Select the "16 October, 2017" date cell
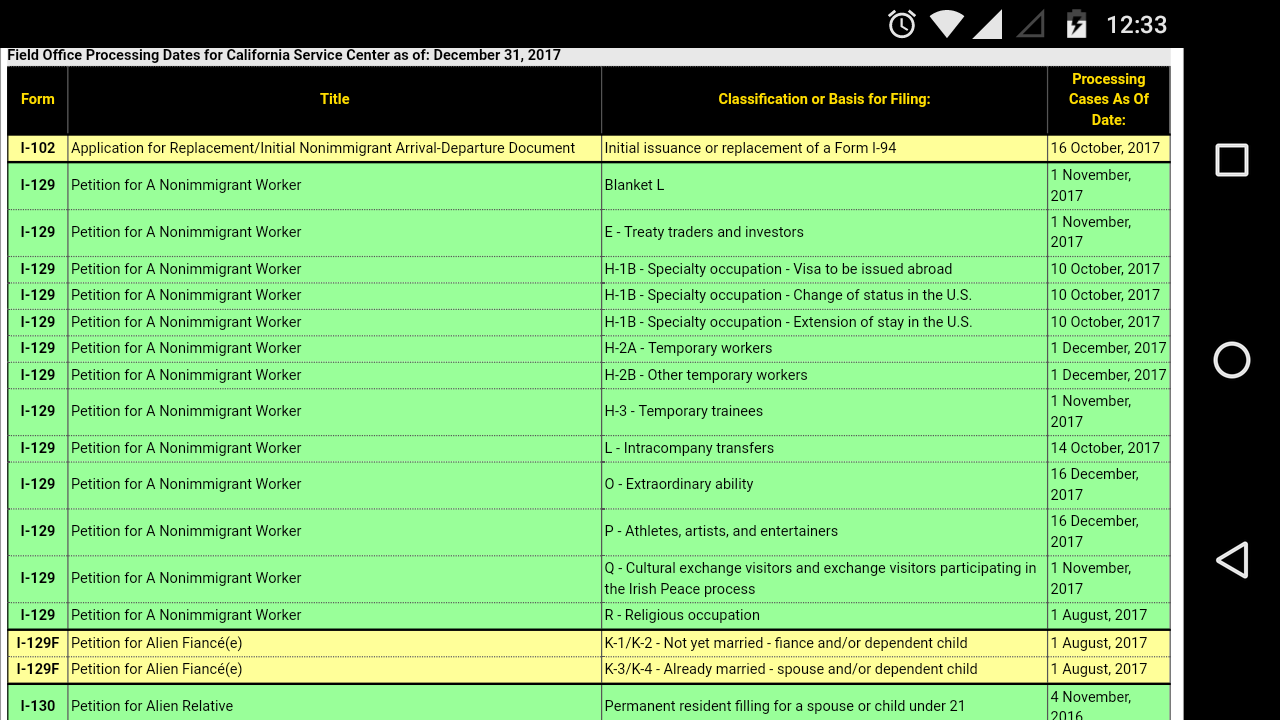Viewport: 1280px width, 720px height. click(x=1108, y=148)
